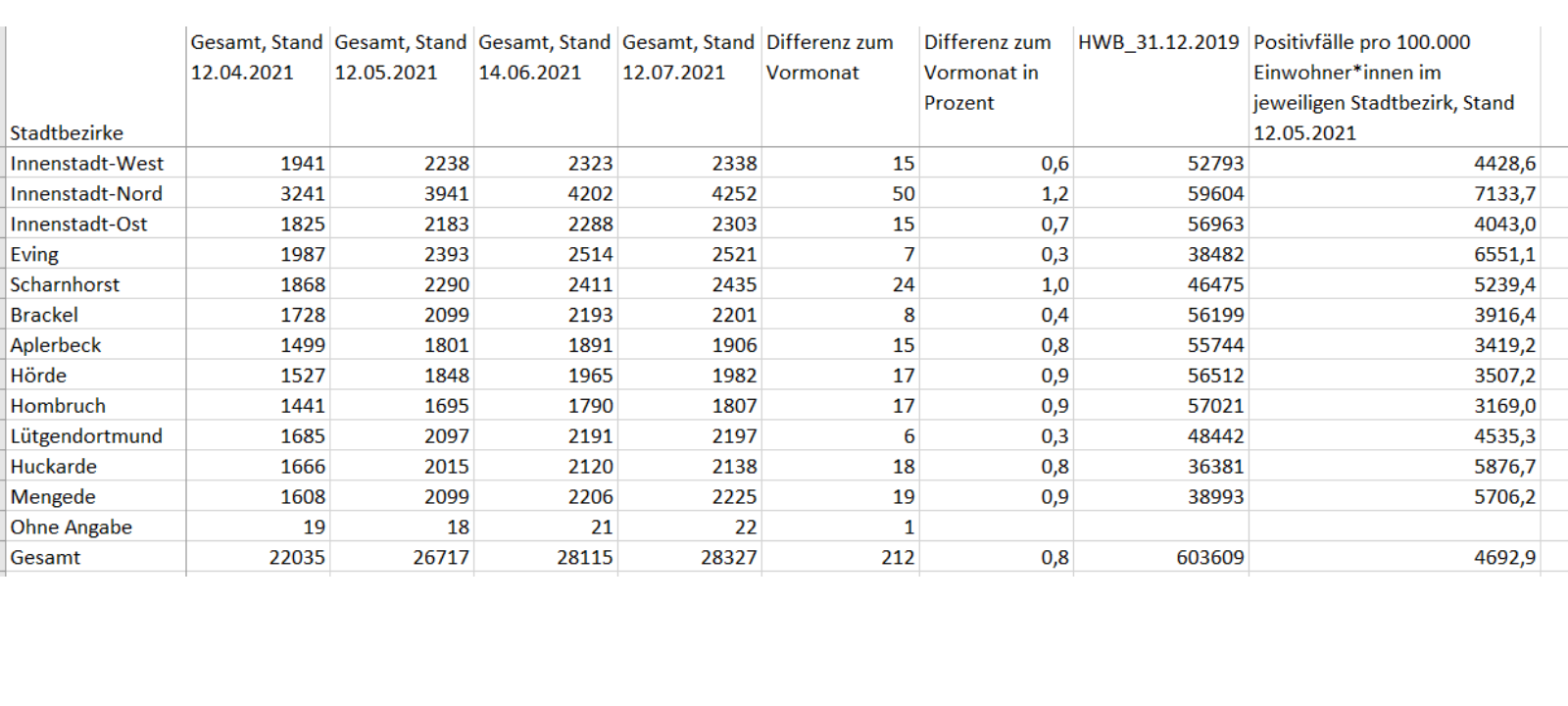The width and height of the screenshot is (1568, 706).
Task: Click the Stadtbezirke column header cell
Action: (67, 132)
